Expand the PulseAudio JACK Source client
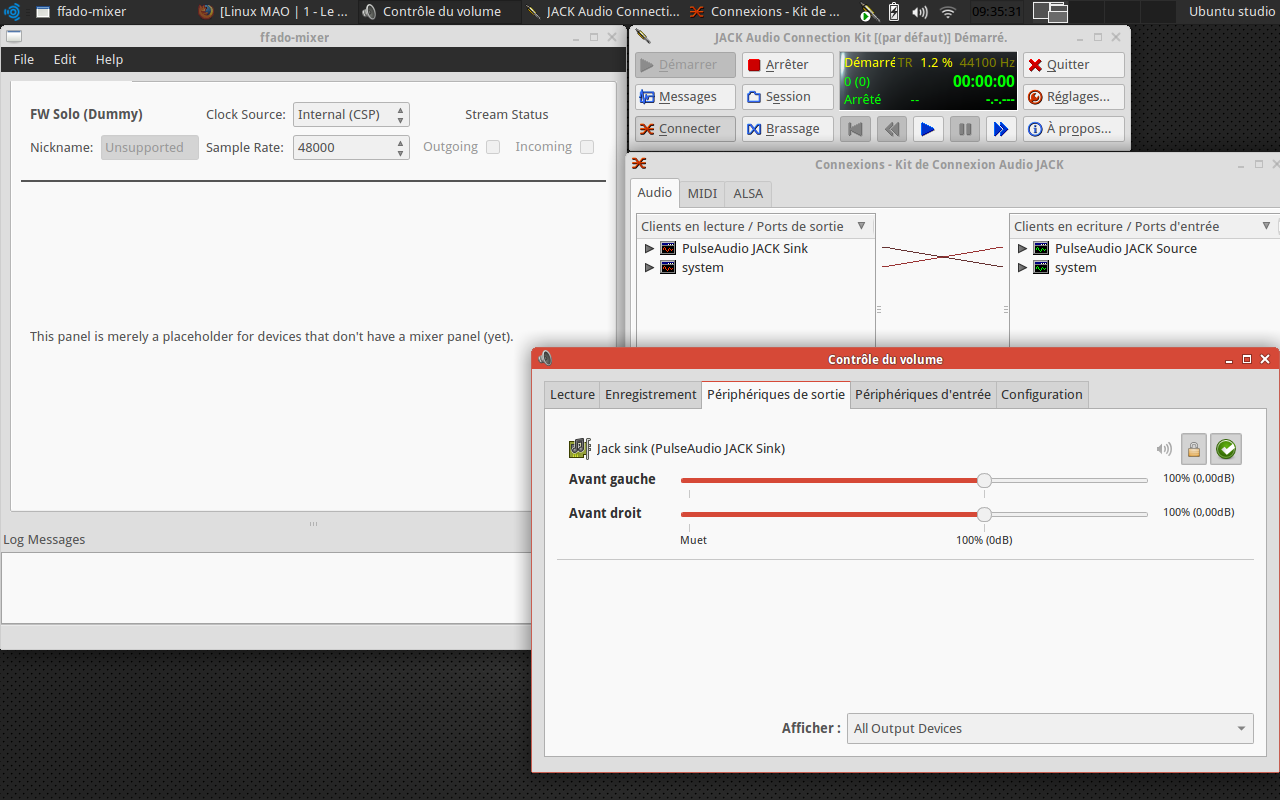The width and height of the screenshot is (1280, 800). (1022, 249)
